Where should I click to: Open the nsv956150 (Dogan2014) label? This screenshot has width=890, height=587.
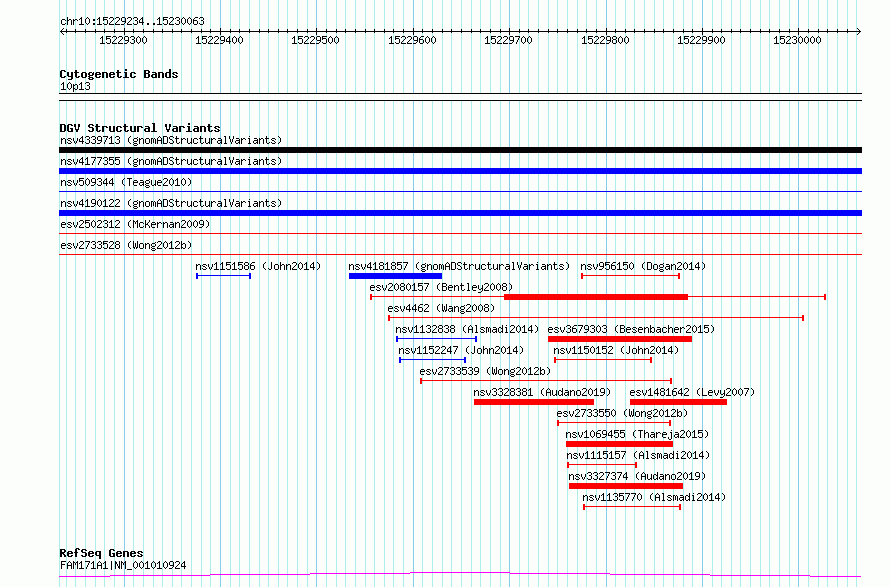tap(643, 266)
